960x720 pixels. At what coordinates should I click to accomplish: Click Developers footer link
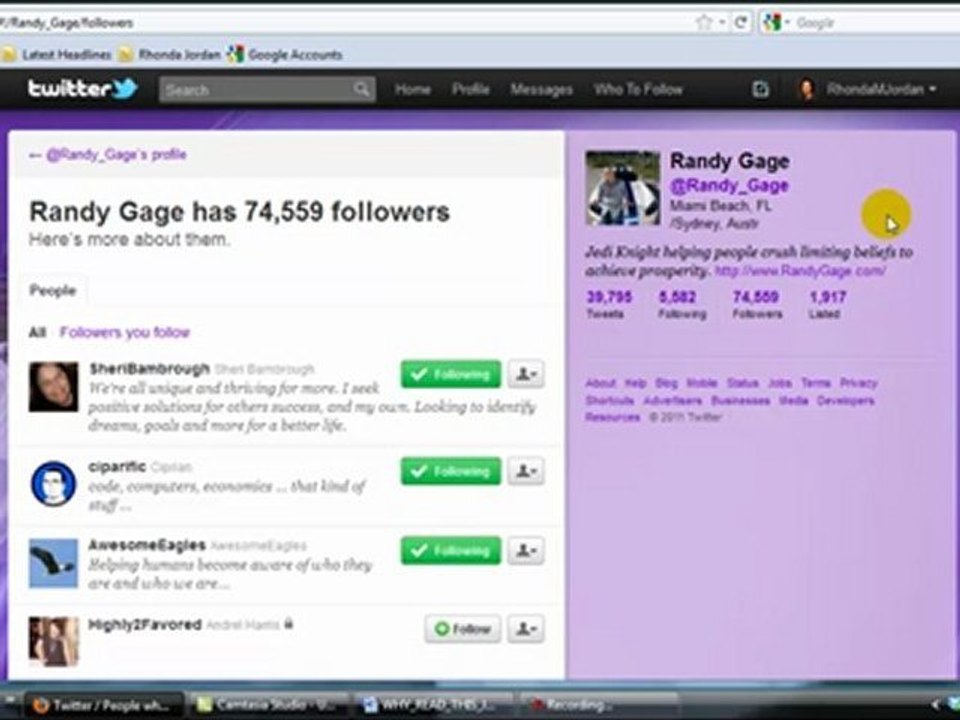coord(846,400)
